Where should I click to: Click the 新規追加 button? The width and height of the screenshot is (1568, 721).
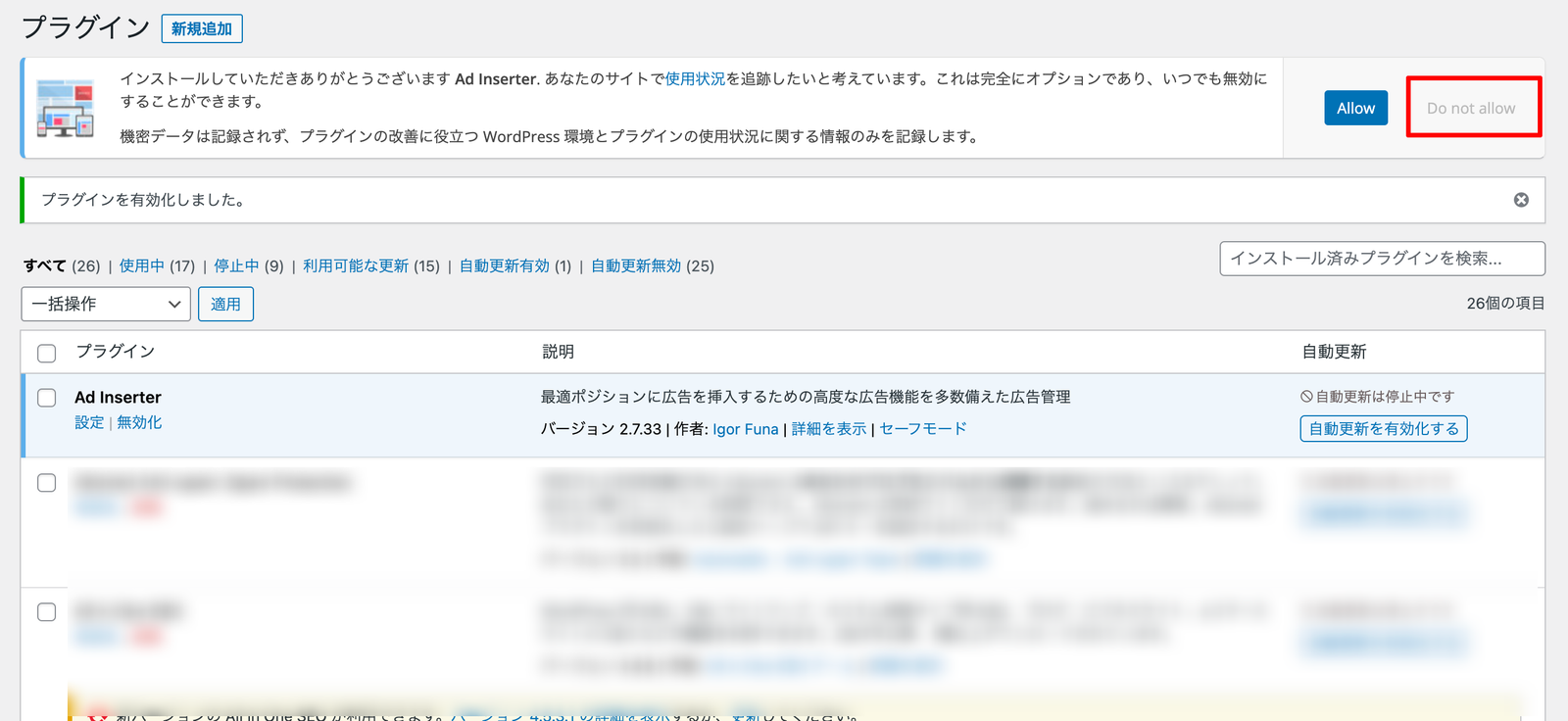[x=202, y=28]
